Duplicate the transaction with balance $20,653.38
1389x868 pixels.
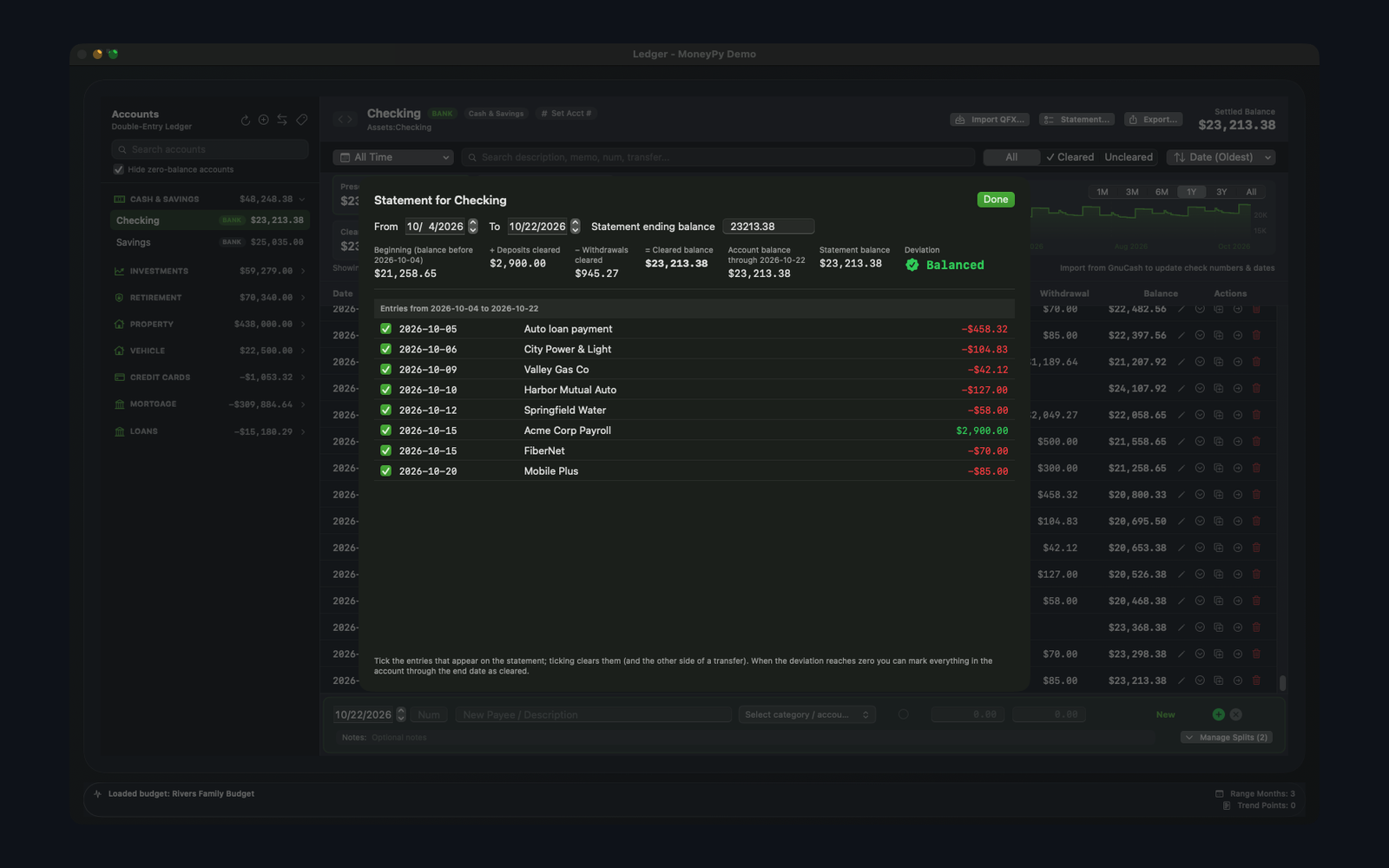pyautogui.click(x=1219, y=548)
